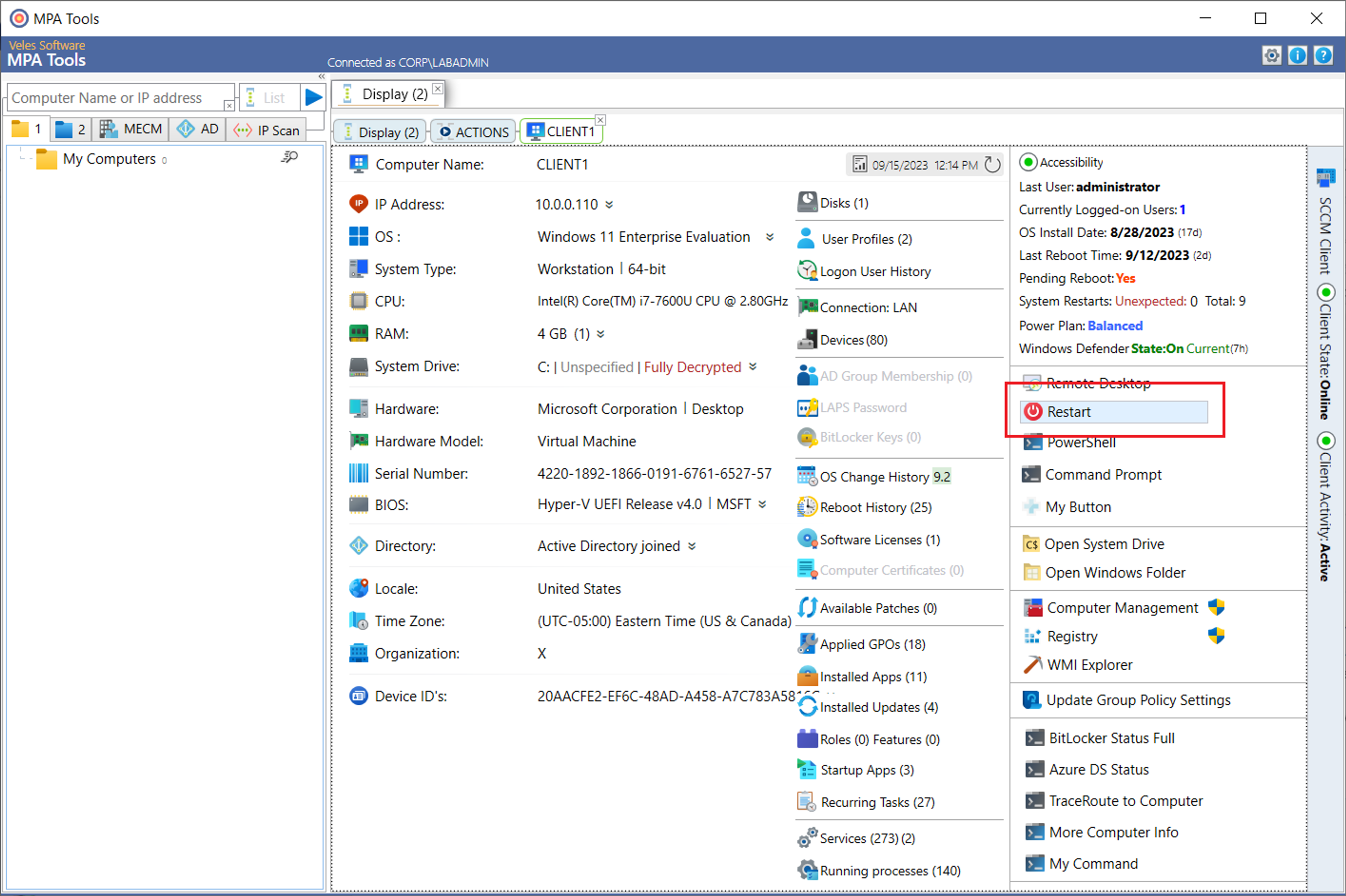This screenshot has height=896, width=1346.
Task: Open Installed Updates (4)
Action: [x=868, y=707]
